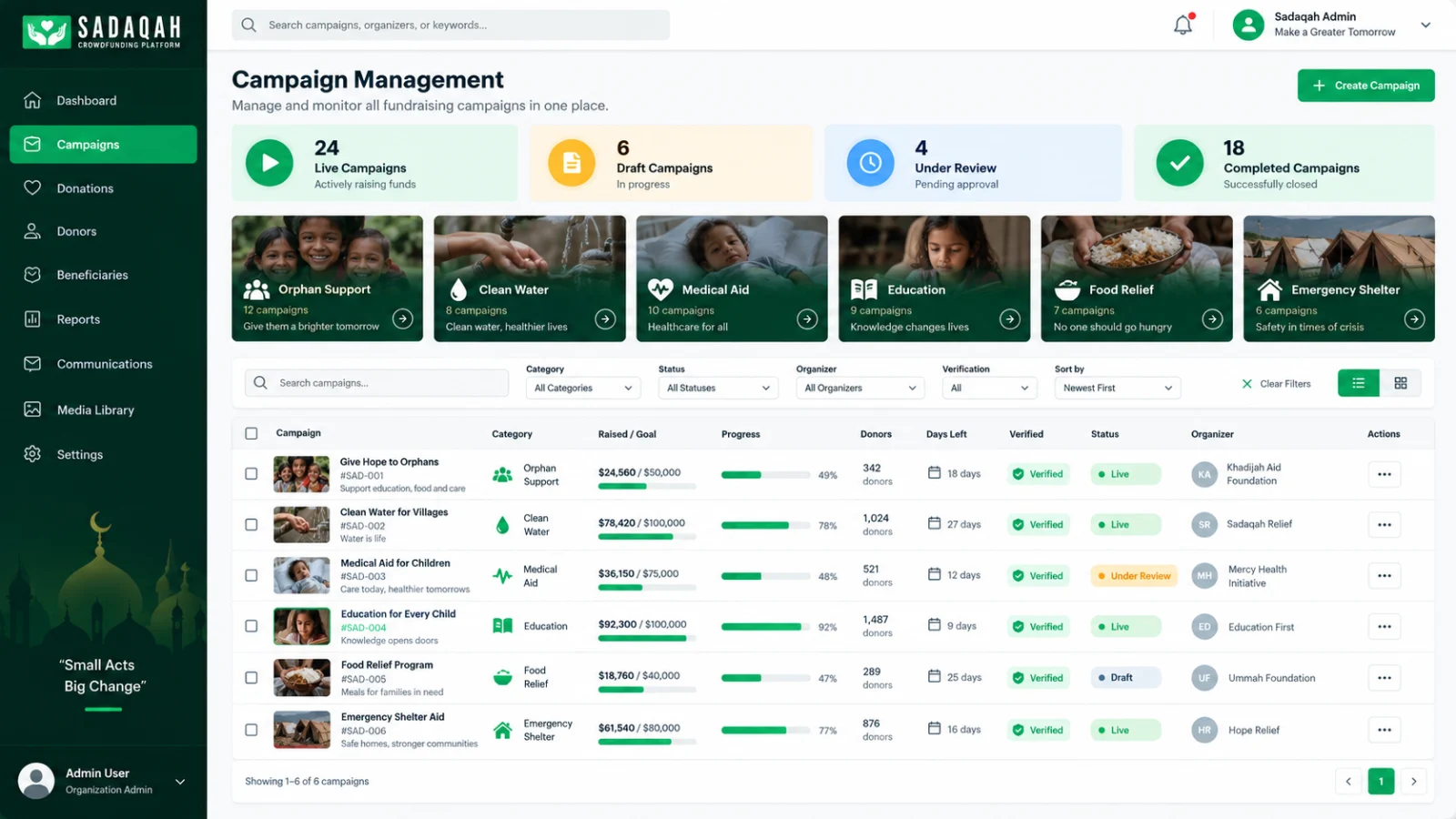Open the All Organizers dropdown

(860, 388)
